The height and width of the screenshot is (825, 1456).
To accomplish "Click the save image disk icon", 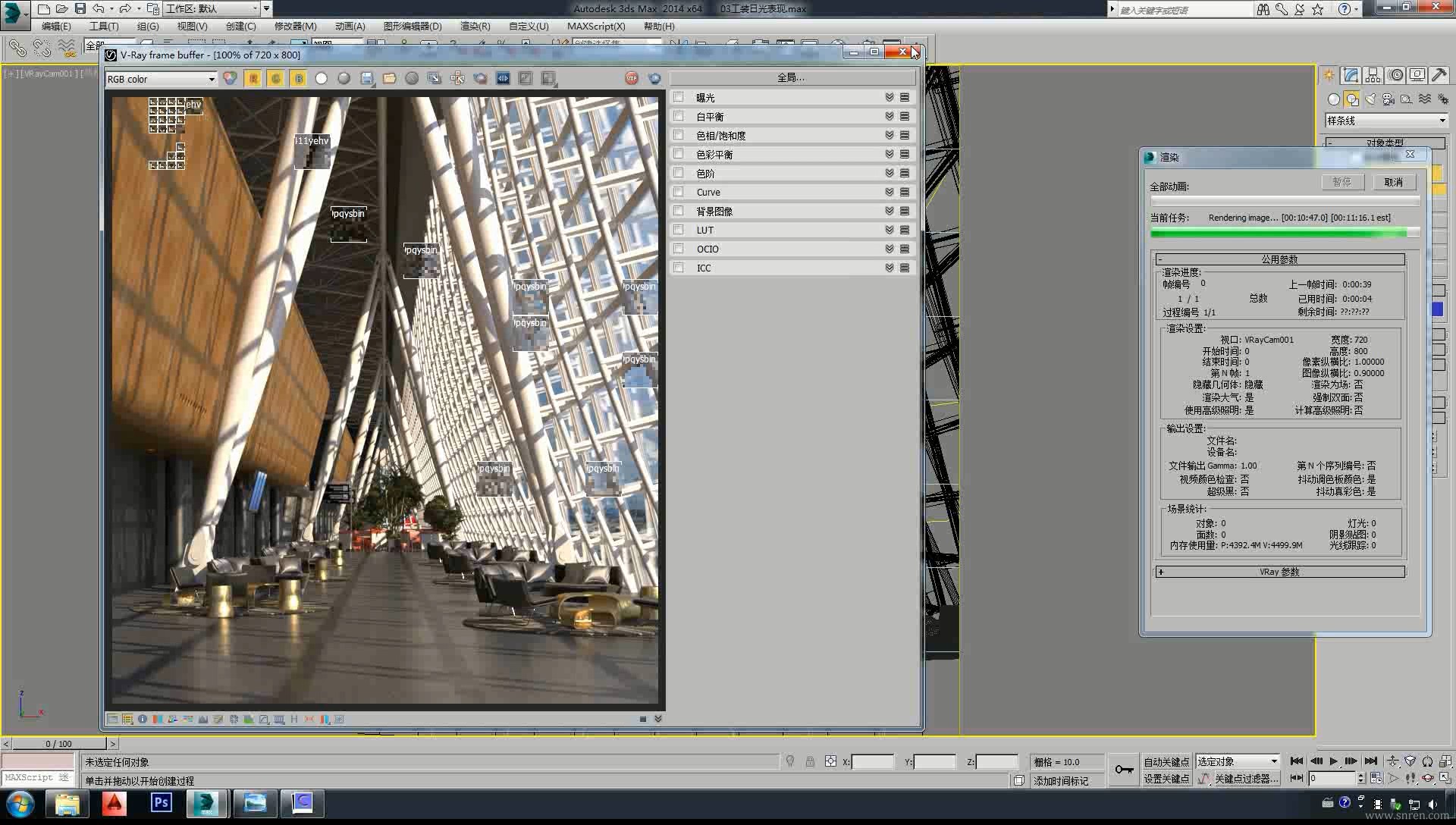I will click(x=367, y=78).
